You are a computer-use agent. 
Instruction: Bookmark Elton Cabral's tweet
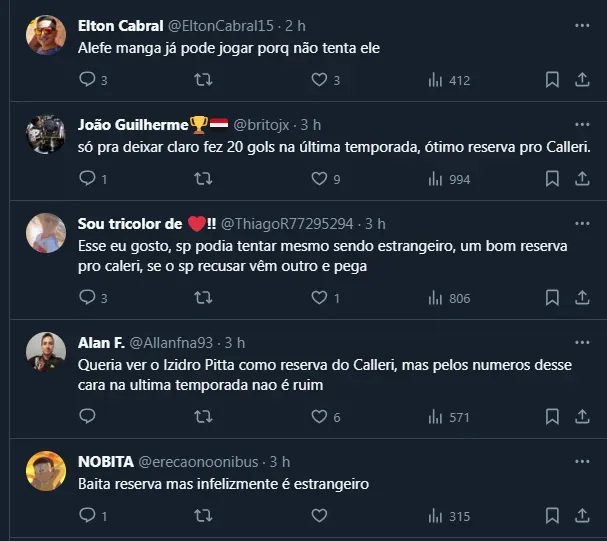point(552,80)
